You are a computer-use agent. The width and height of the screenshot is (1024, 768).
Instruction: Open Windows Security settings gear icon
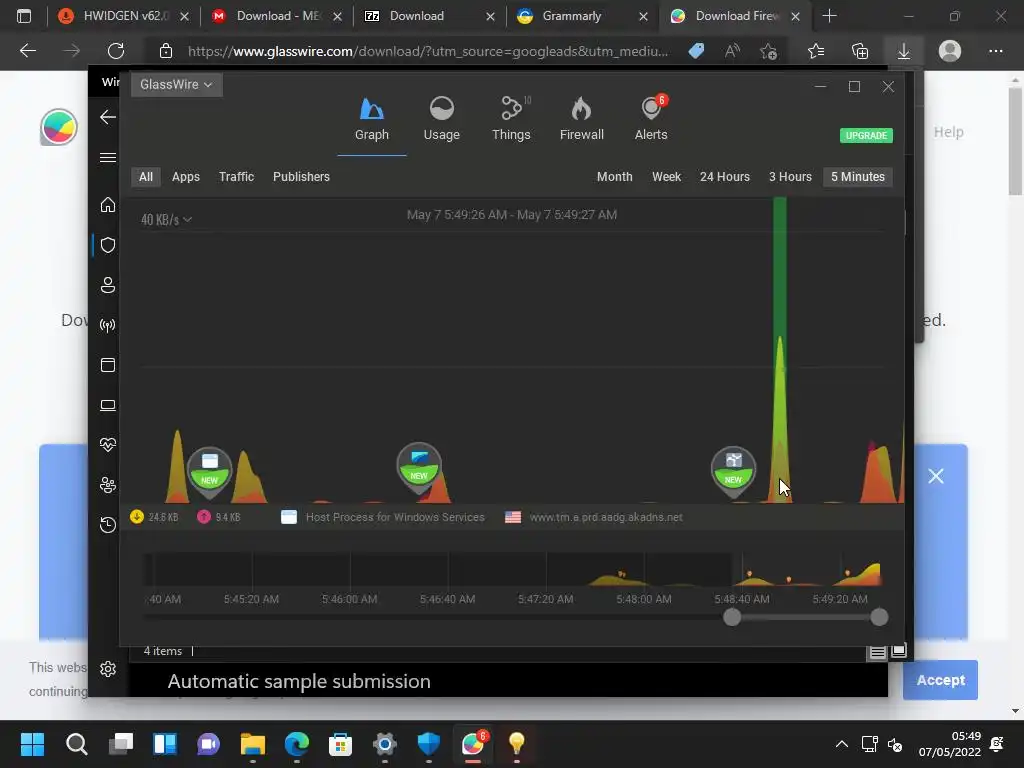pos(108,669)
